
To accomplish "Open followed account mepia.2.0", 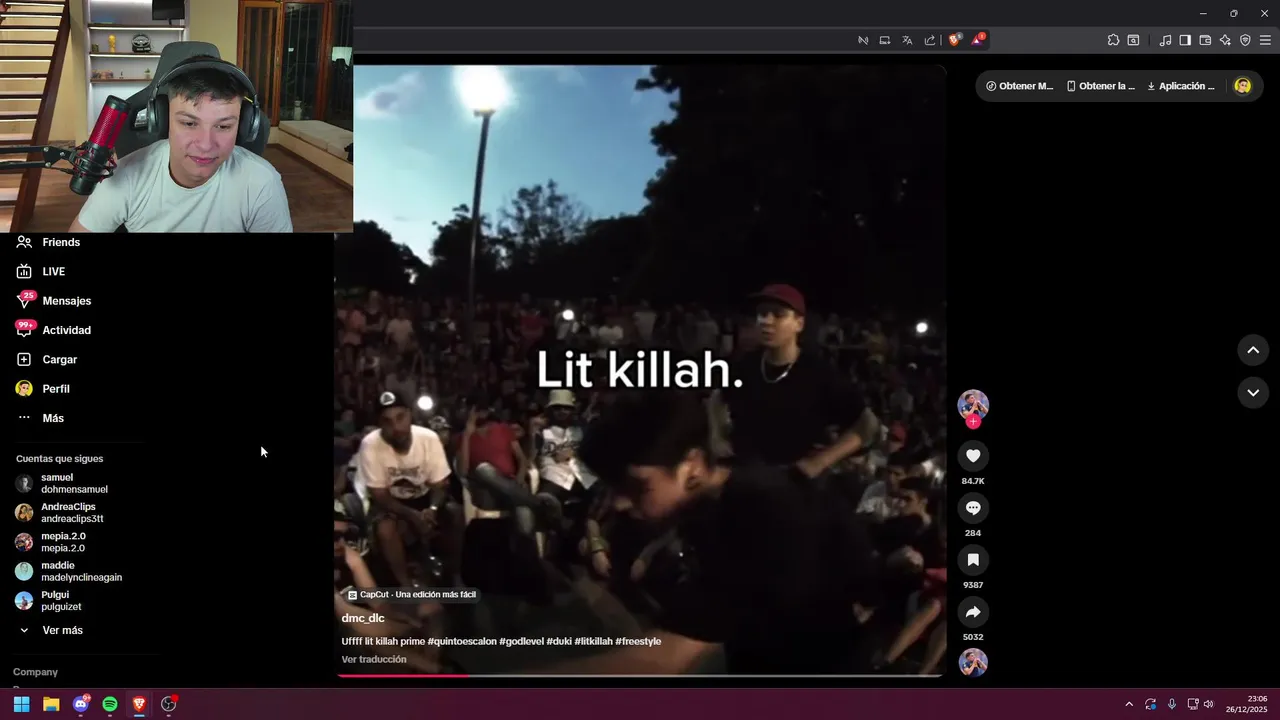I will pos(50,542).
